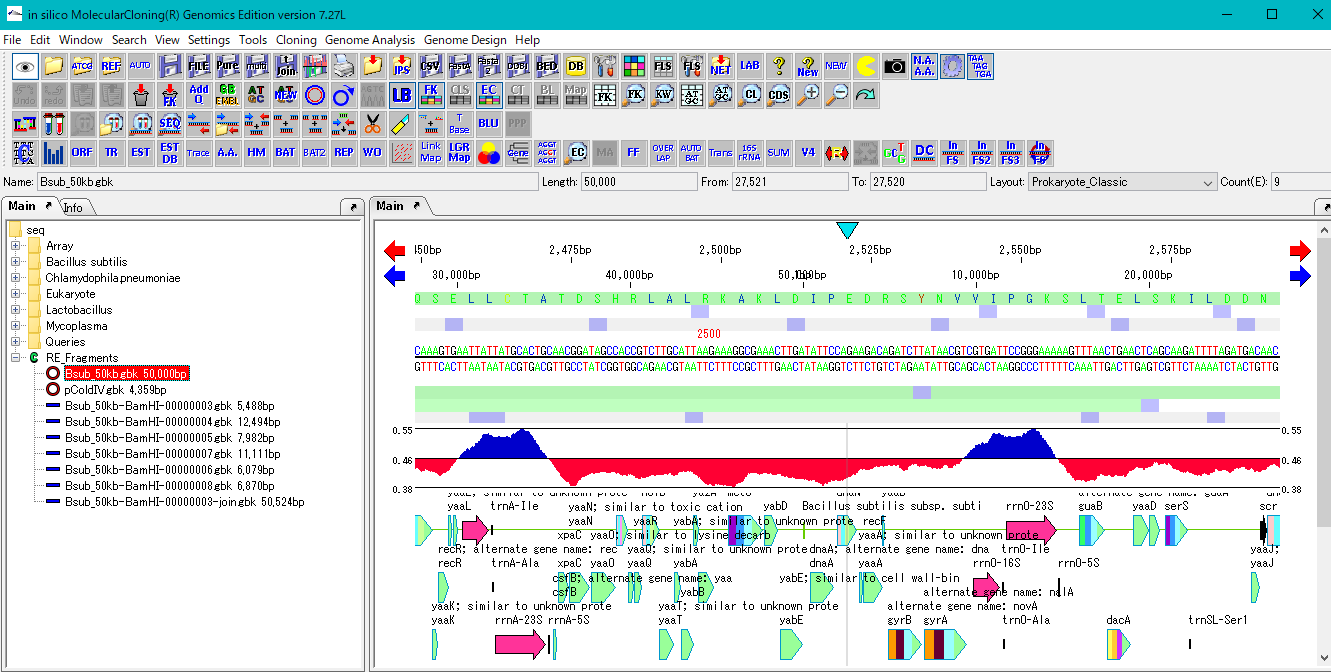Viewport: 1331px width, 672px height.
Task: Click the blue right arrow navigation button
Action: (1300, 277)
